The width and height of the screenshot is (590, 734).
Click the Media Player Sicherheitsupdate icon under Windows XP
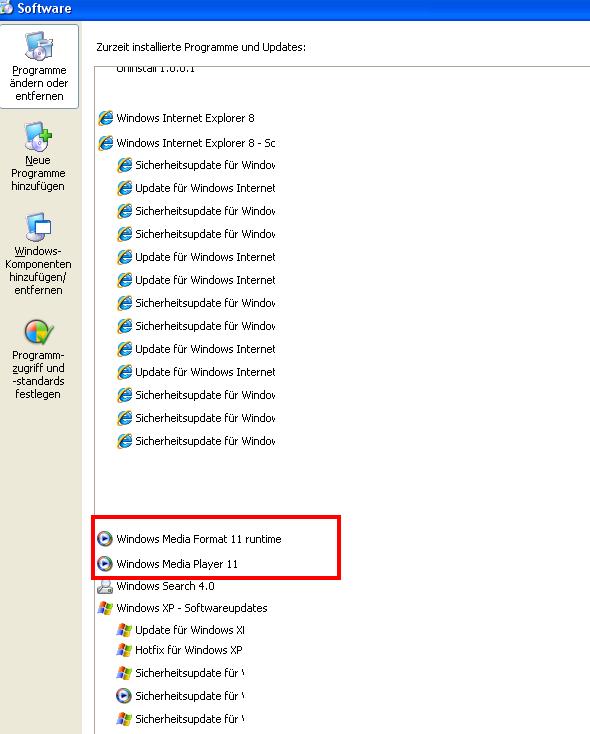124,696
